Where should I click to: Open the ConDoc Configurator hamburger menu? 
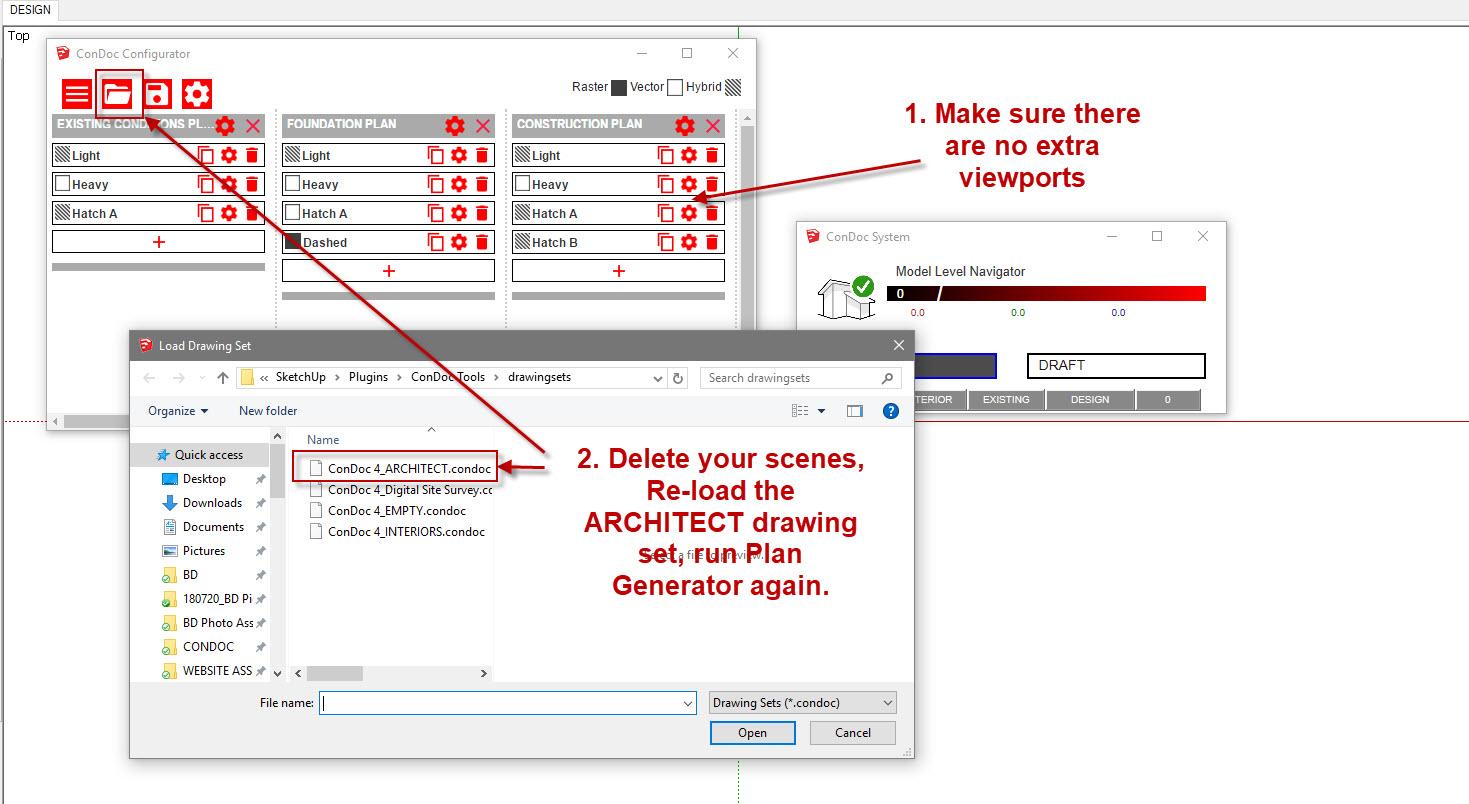(77, 94)
